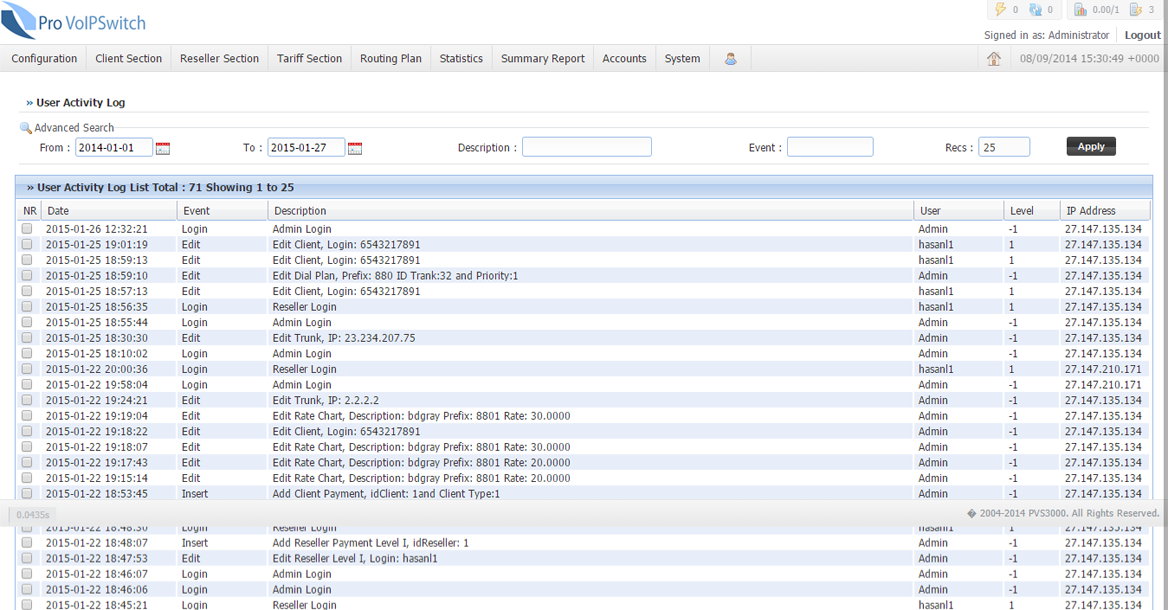The image size is (1168, 610).
Task: Click the Date column header
Action: pyautogui.click(x=110, y=211)
